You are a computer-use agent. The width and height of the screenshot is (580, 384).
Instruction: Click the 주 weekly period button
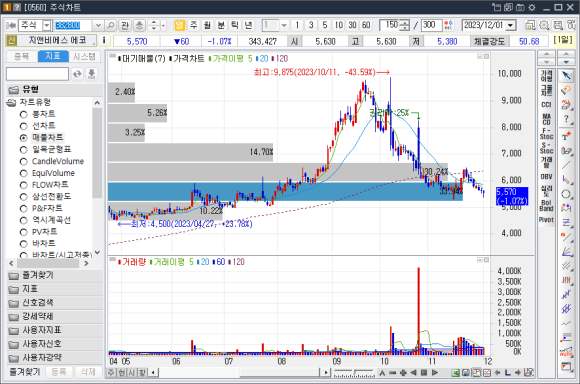pyautogui.click(x=193, y=25)
